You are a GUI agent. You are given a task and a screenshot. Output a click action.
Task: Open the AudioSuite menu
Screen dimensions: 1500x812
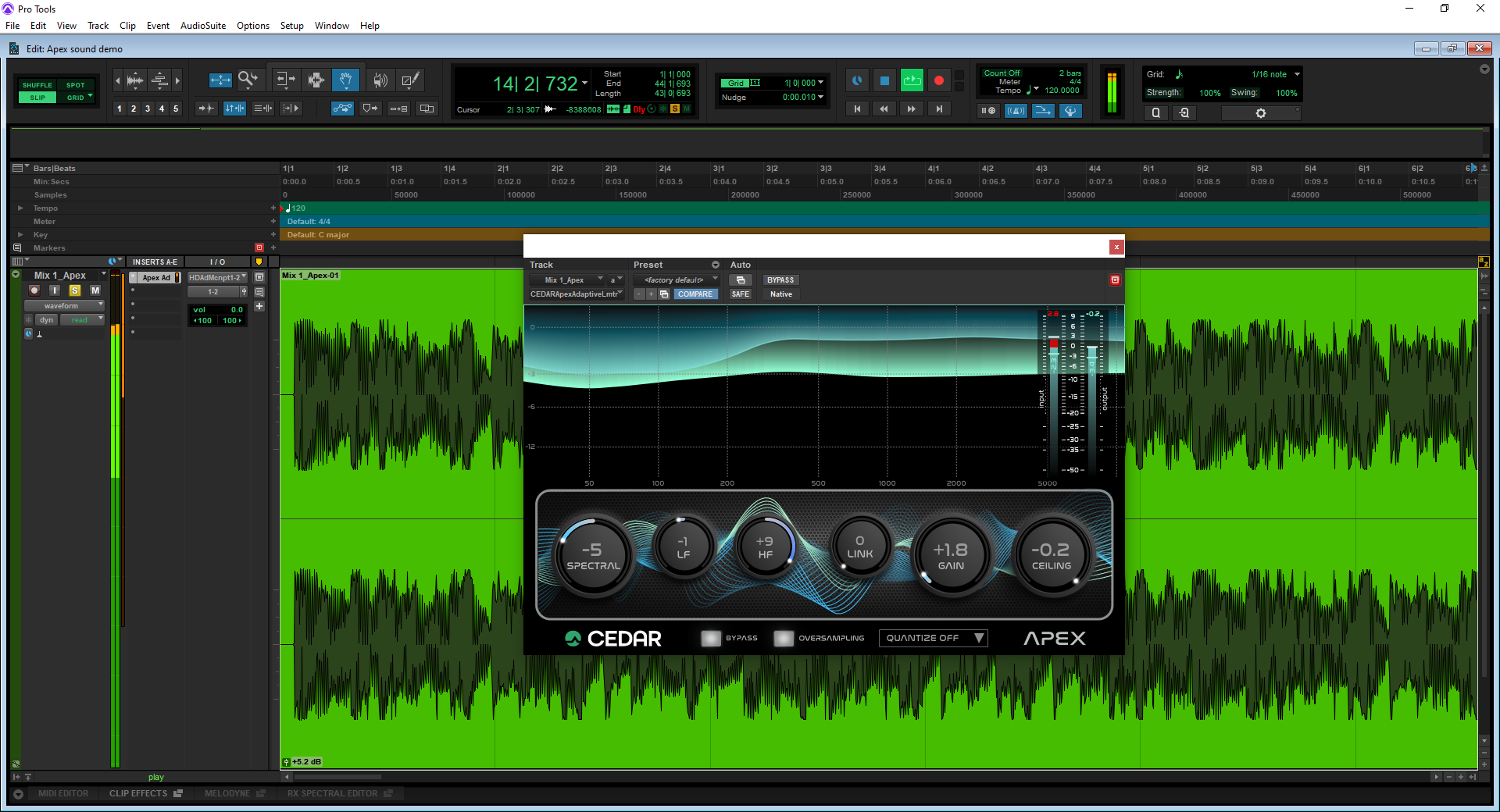click(202, 26)
